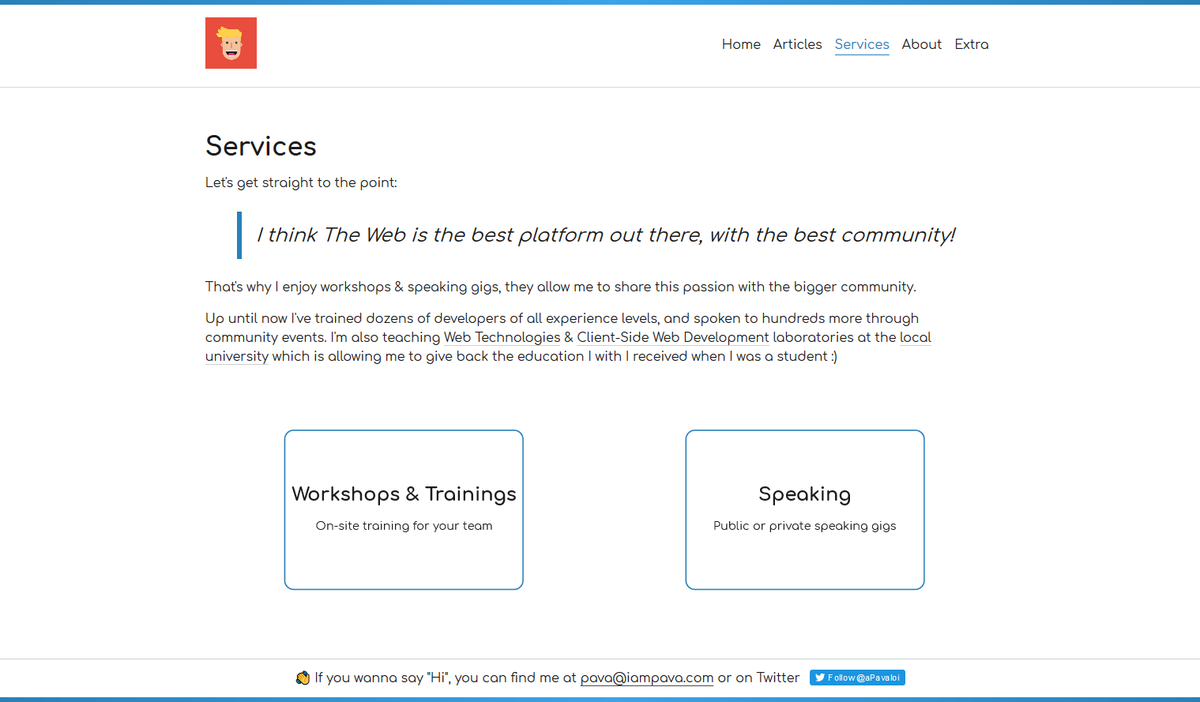The width and height of the screenshot is (1200, 702).
Task: Select the Services nav item
Action: 862,44
